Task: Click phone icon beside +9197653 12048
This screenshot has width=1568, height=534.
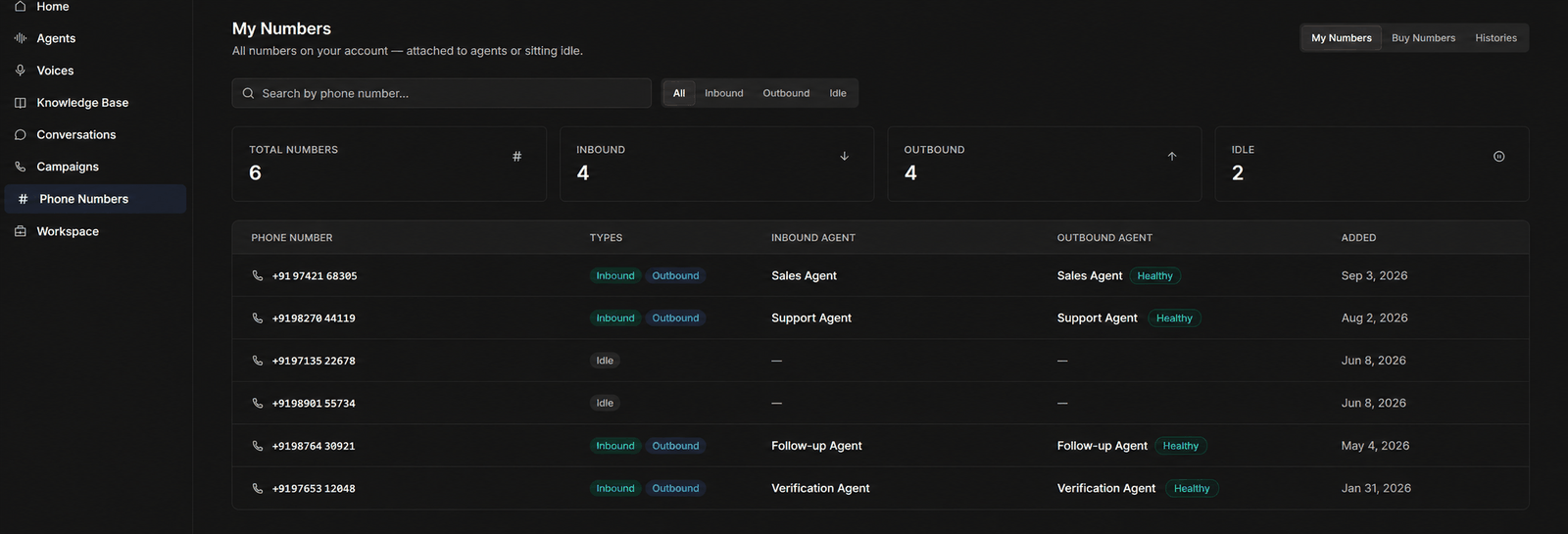Action: 258,488
